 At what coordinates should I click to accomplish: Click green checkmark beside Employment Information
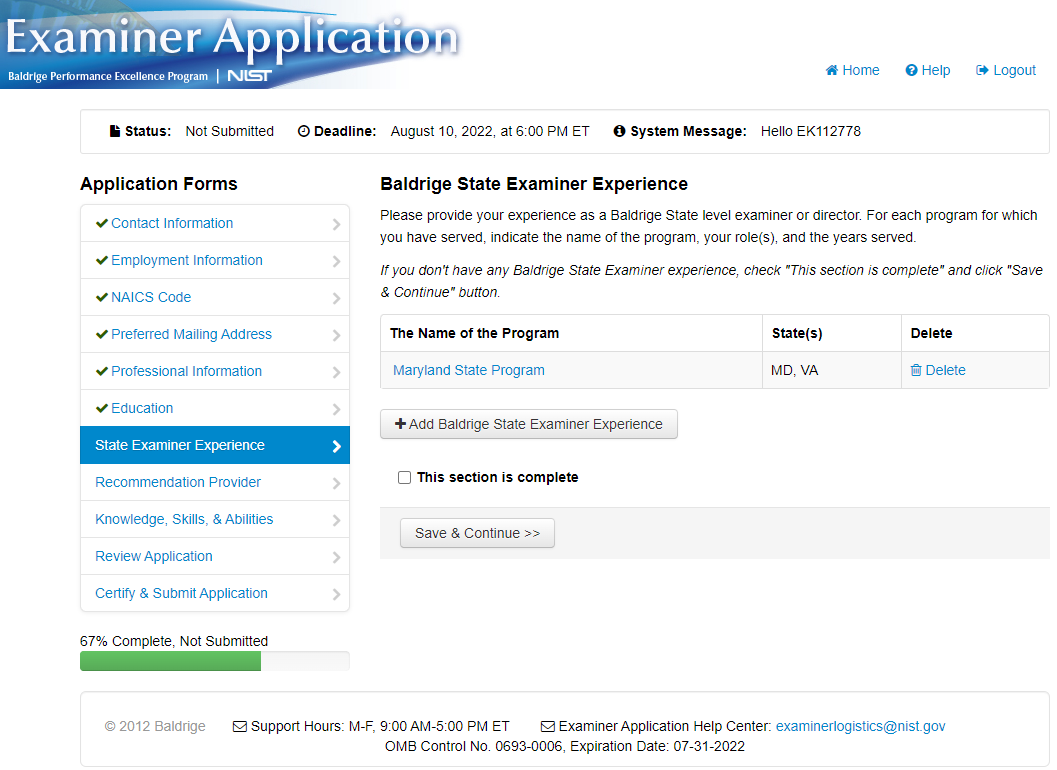(102, 260)
